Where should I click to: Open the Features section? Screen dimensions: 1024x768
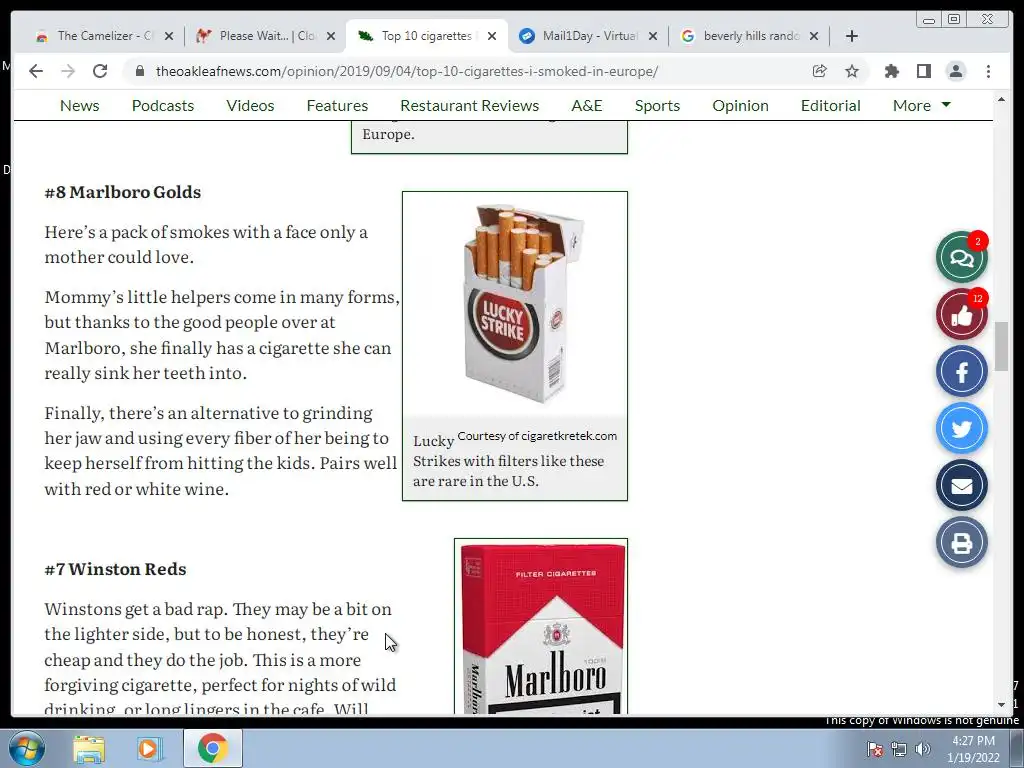point(337,106)
